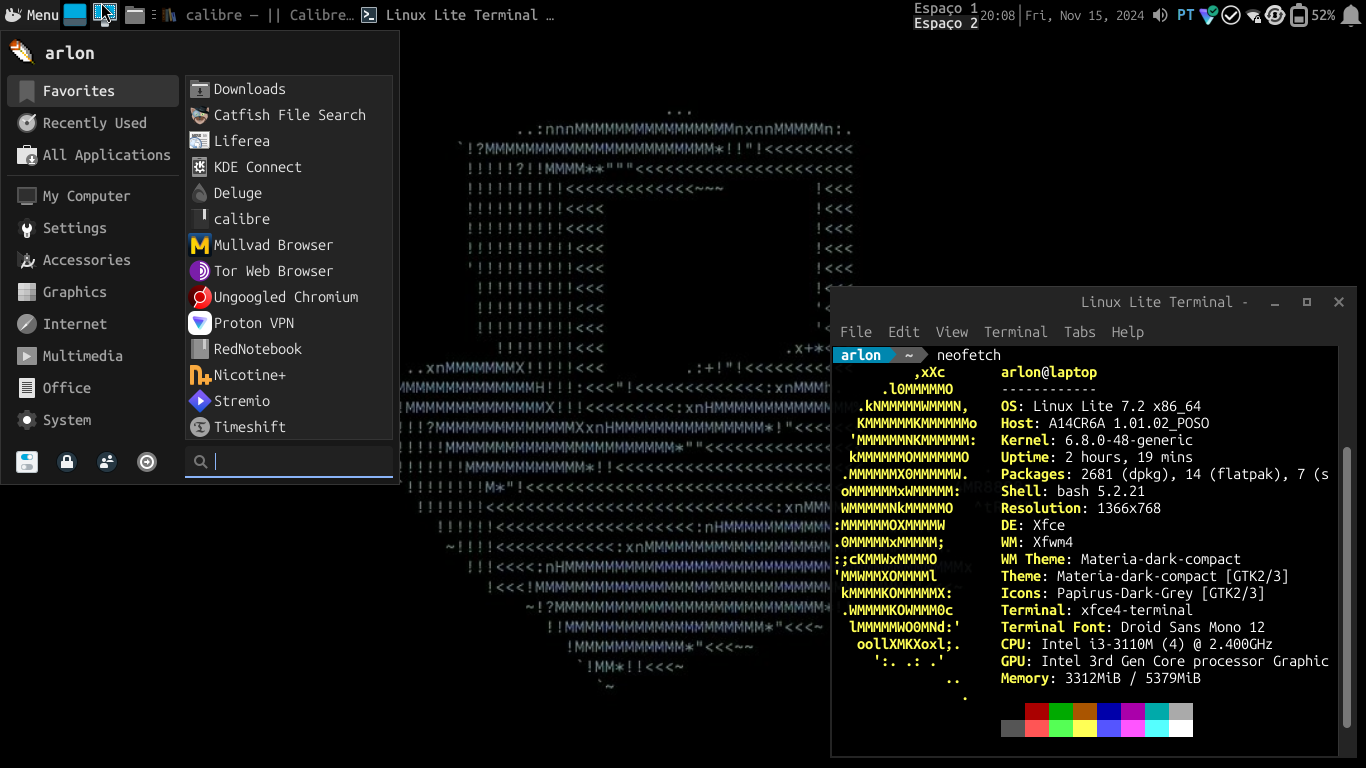Select the System category
Image resolution: width=1366 pixels, height=768 pixels.
point(93,420)
